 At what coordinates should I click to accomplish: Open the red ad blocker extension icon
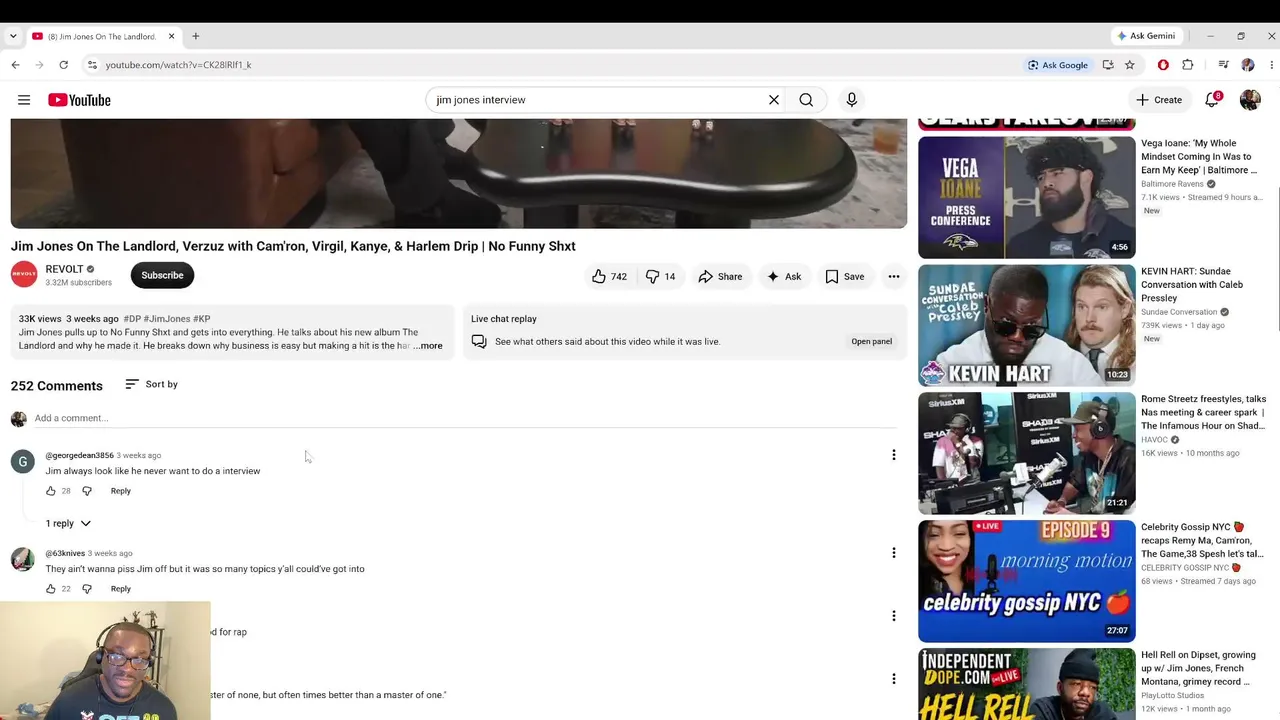click(x=1163, y=65)
